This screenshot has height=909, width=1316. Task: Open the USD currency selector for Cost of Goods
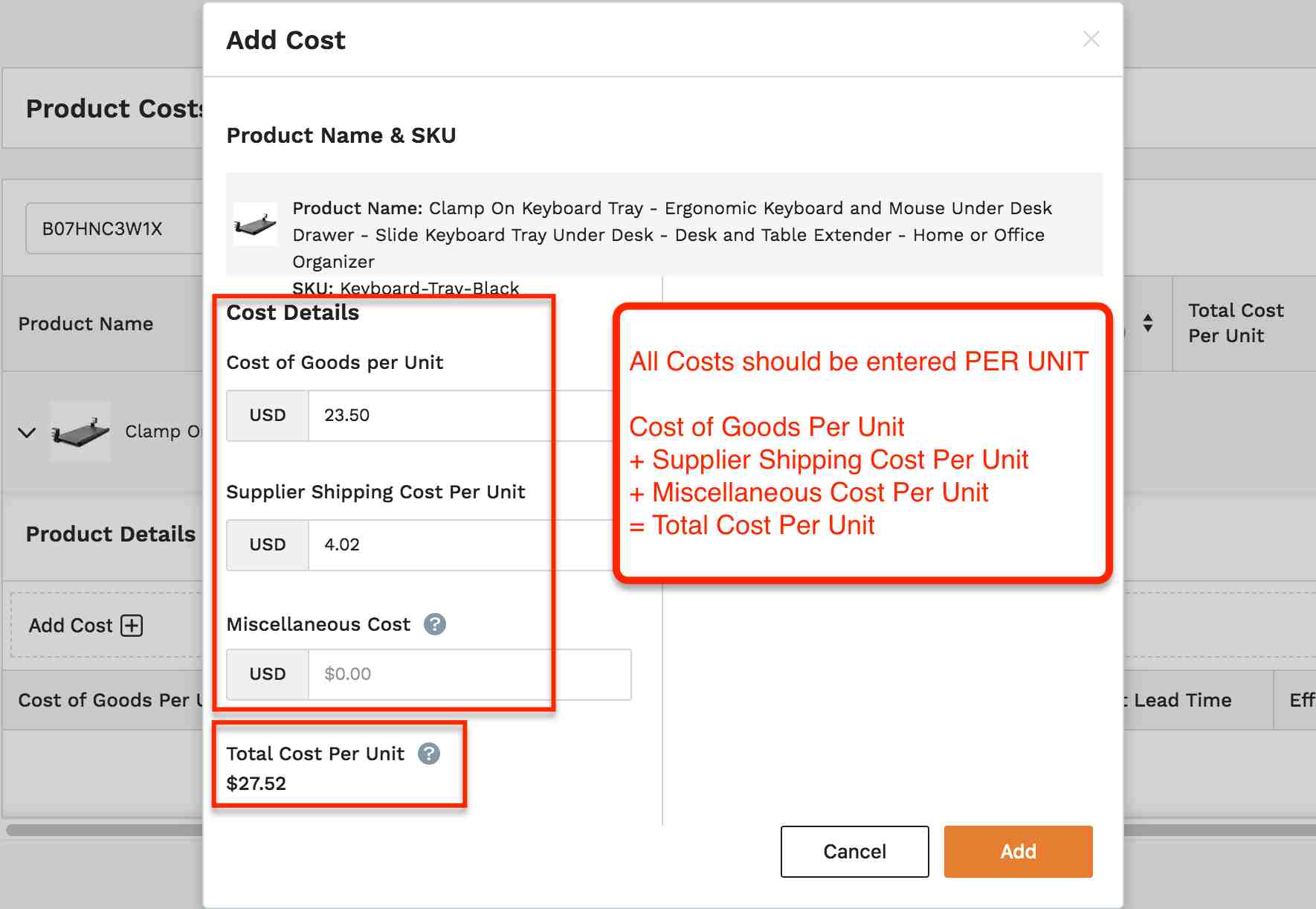[x=268, y=415]
